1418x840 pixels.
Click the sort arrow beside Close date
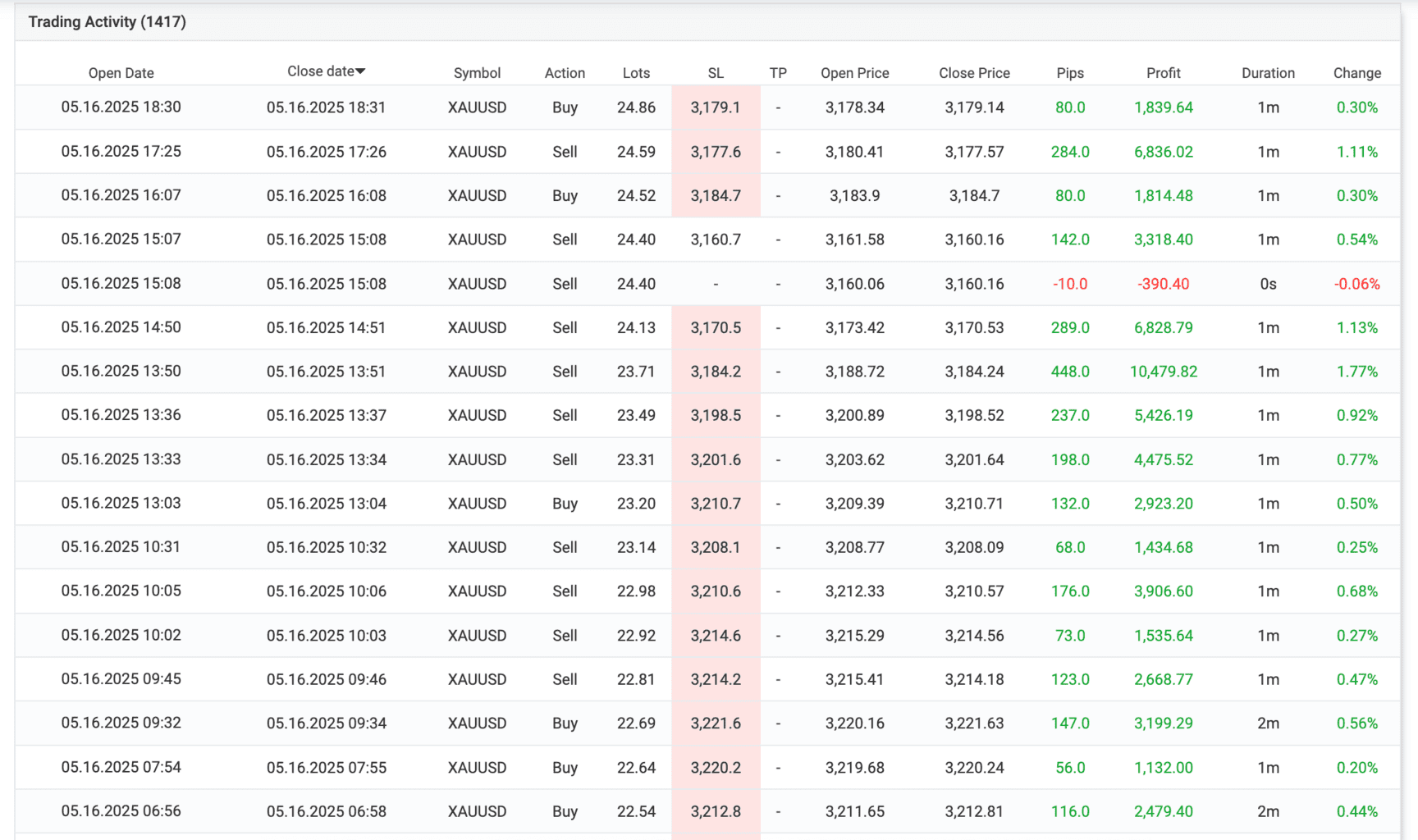pyautogui.click(x=360, y=71)
